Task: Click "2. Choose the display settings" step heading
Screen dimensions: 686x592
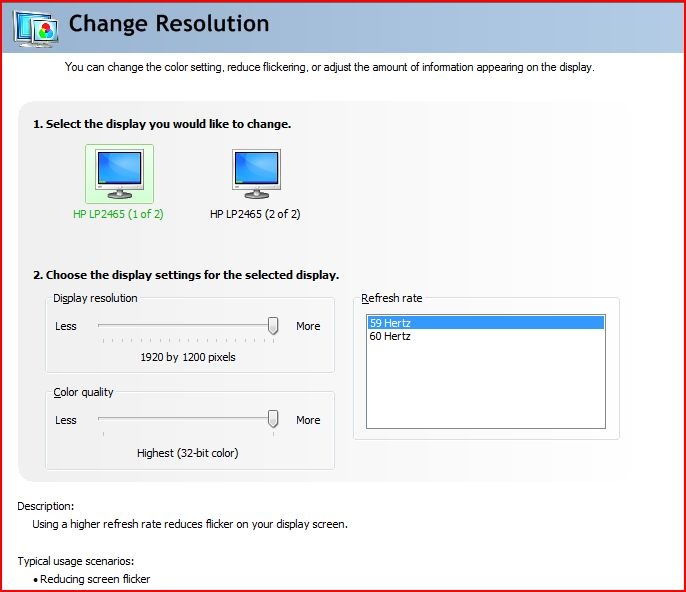Action: click(x=186, y=275)
